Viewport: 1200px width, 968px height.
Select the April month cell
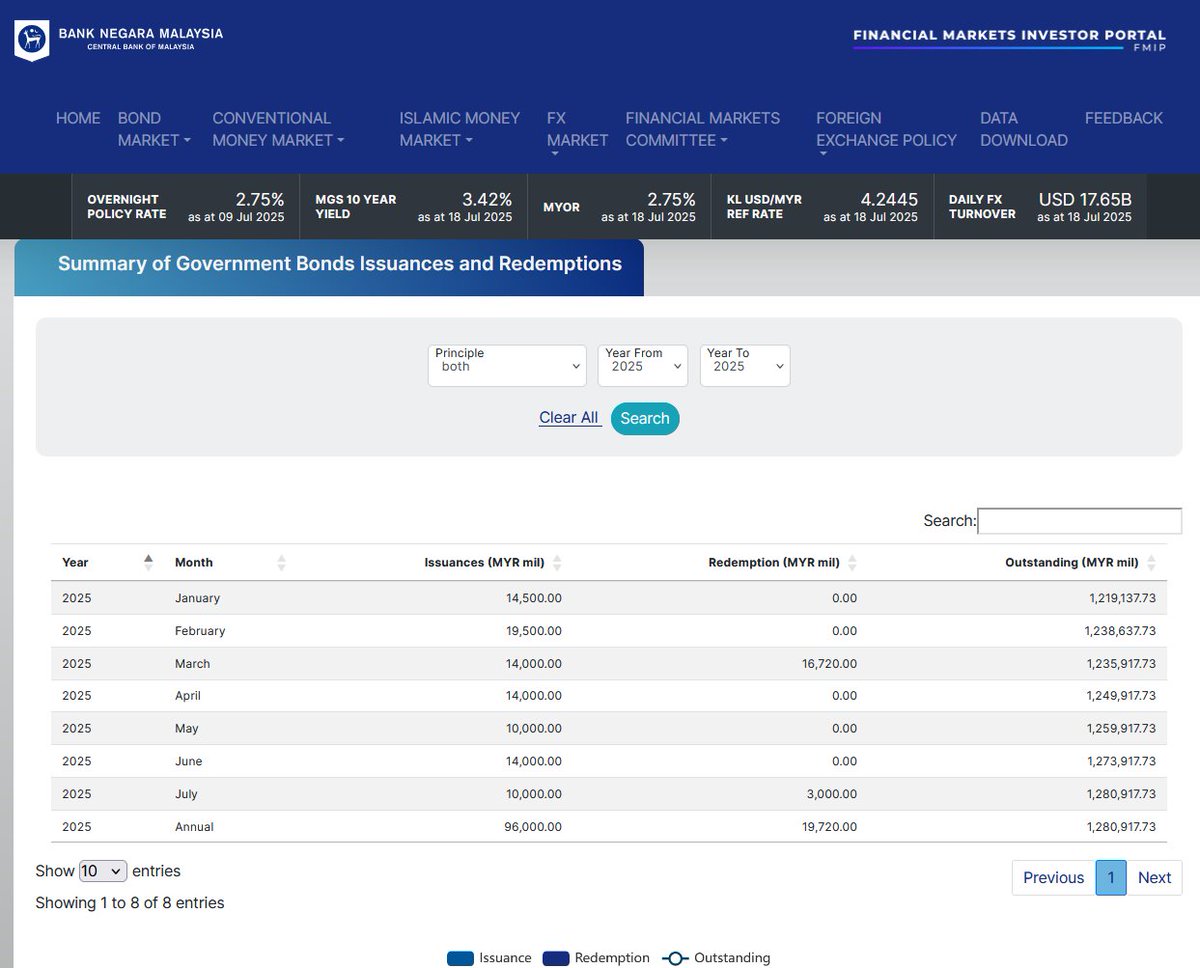[188, 696]
